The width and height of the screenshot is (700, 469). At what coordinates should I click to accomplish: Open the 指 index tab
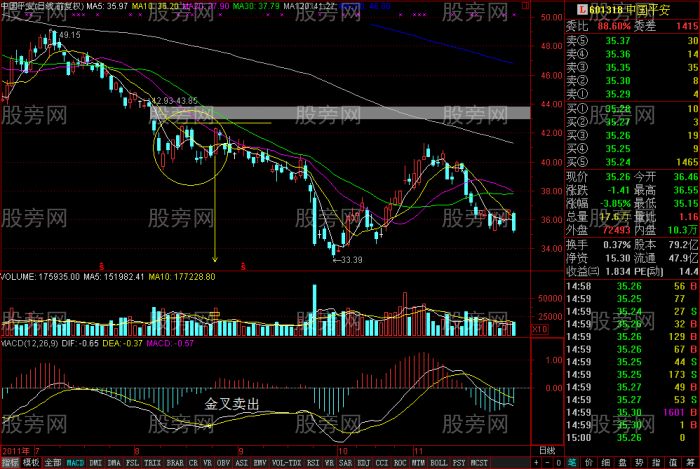point(657,463)
